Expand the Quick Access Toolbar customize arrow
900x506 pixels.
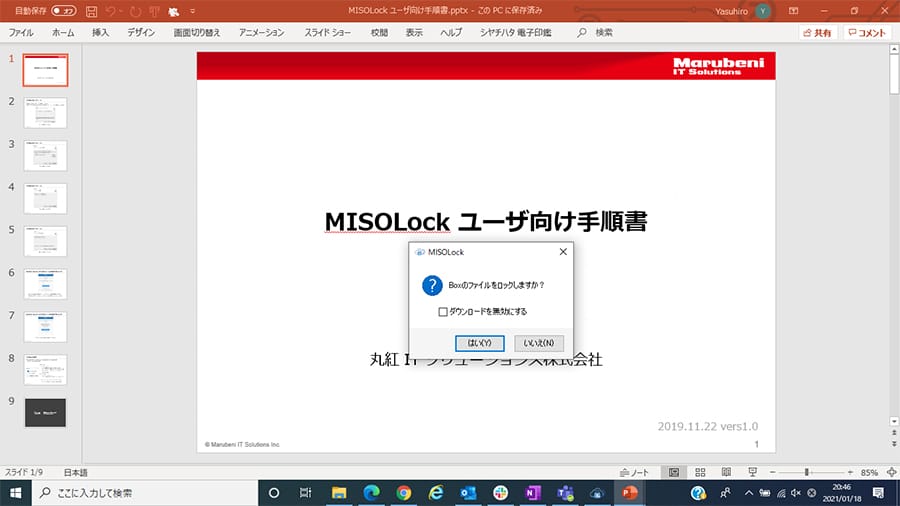click(x=192, y=11)
